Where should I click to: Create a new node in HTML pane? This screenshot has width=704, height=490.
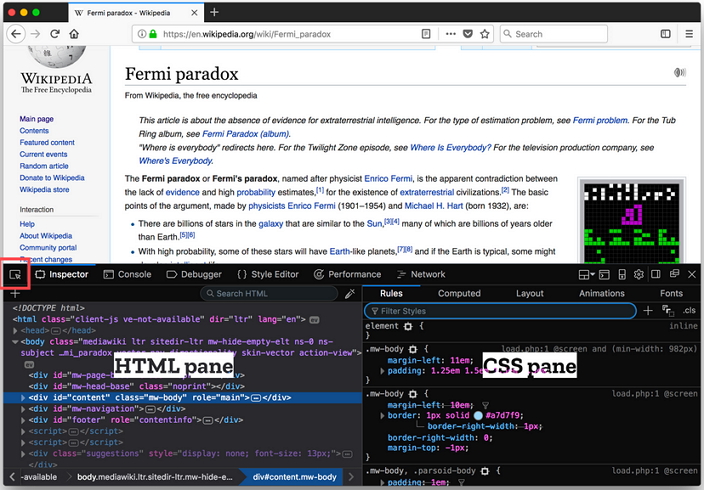pos(15,294)
